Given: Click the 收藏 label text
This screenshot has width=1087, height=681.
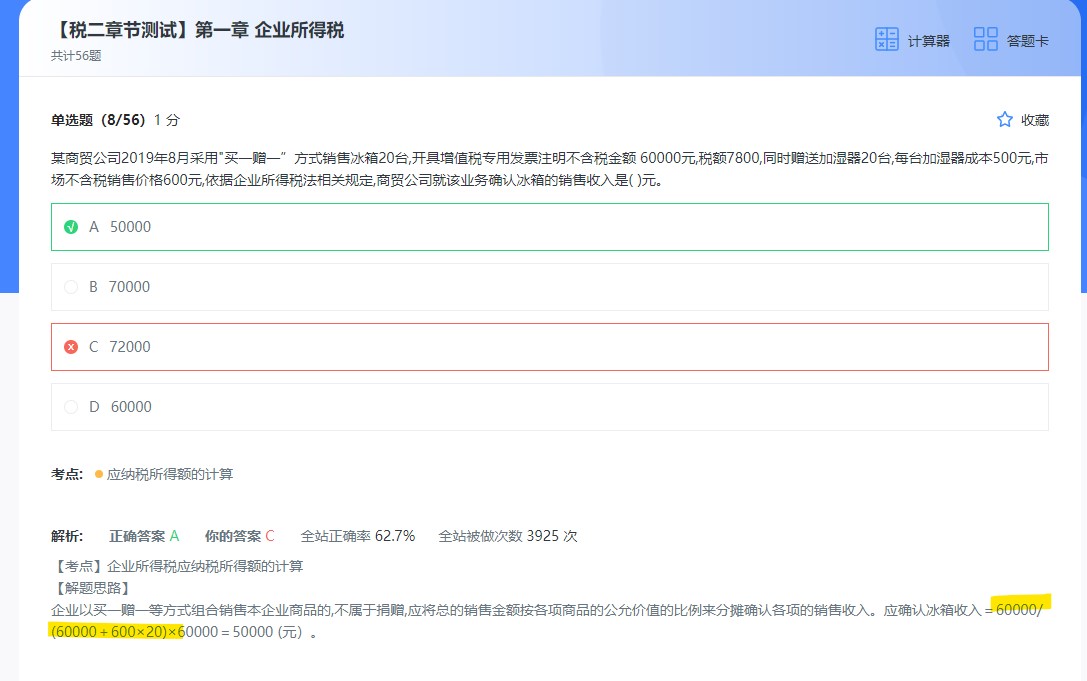Looking at the screenshot, I should pyautogui.click(x=1035, y=120).
